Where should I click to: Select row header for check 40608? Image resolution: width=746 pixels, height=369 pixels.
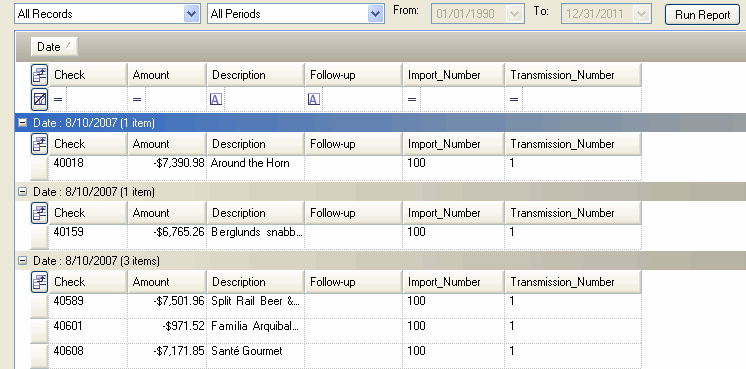[39, 356]
